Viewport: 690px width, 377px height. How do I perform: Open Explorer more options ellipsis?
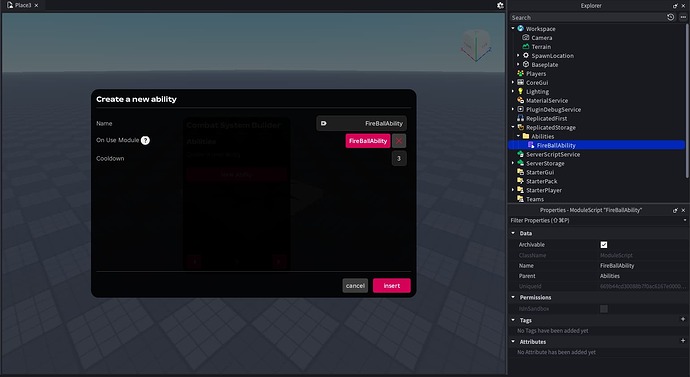click(683, 17)
